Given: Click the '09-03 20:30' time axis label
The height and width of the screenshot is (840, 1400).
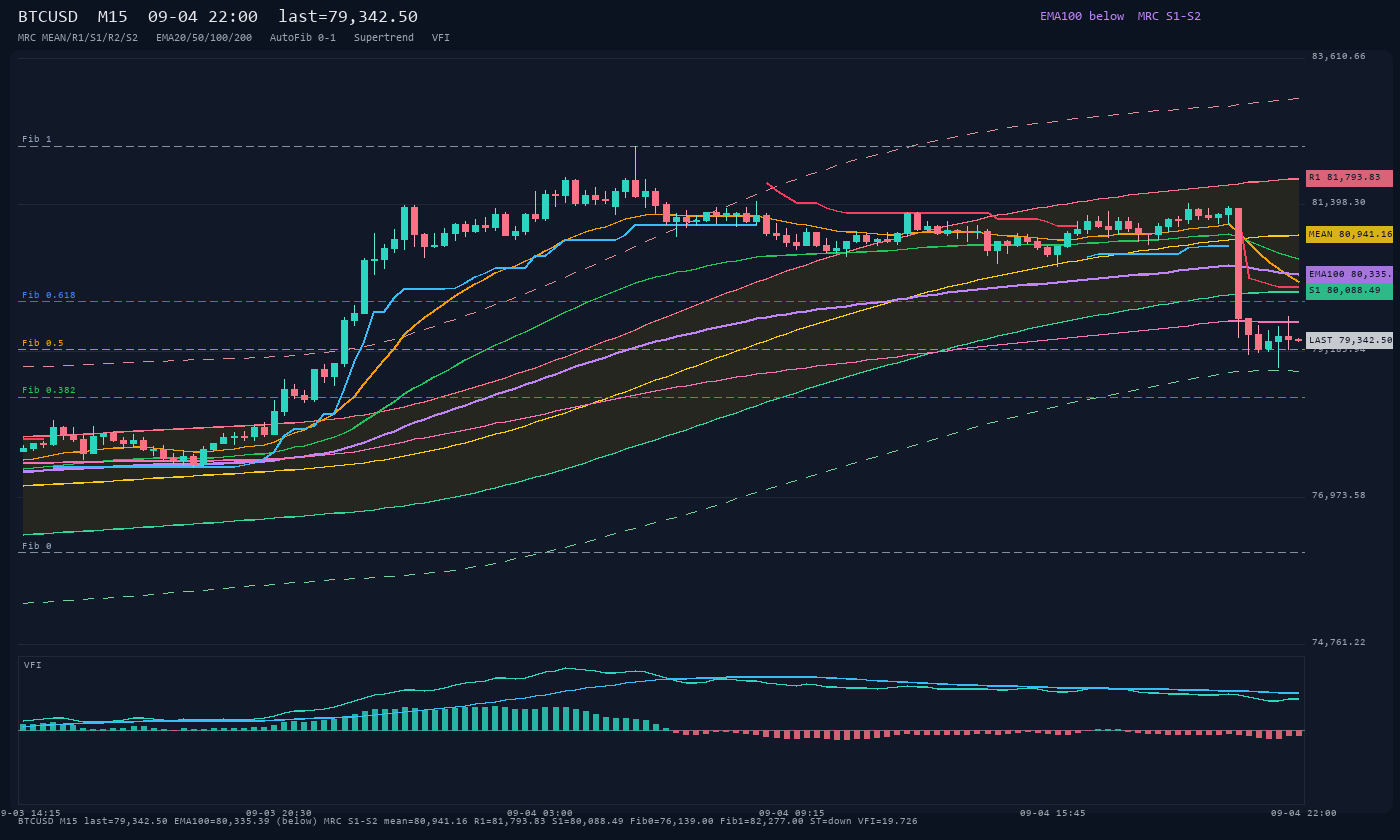Looking at the screenshot, I should click(x=279, y=813).
